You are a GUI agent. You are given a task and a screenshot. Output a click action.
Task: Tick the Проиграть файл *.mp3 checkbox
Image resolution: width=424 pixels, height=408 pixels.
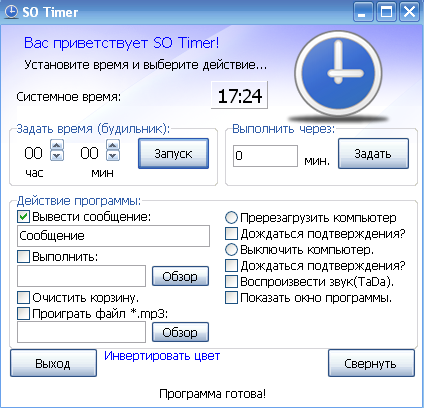coord(23,314)
